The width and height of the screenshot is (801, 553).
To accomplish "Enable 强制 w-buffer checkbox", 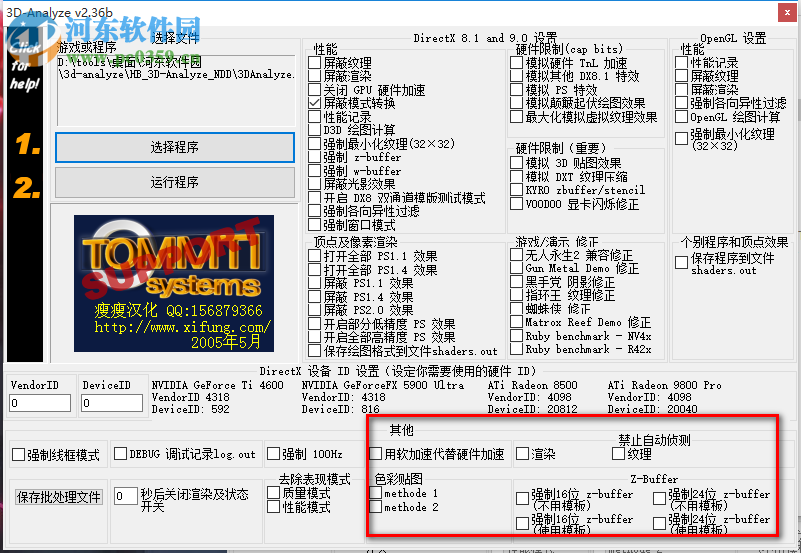I will [315, 171].
